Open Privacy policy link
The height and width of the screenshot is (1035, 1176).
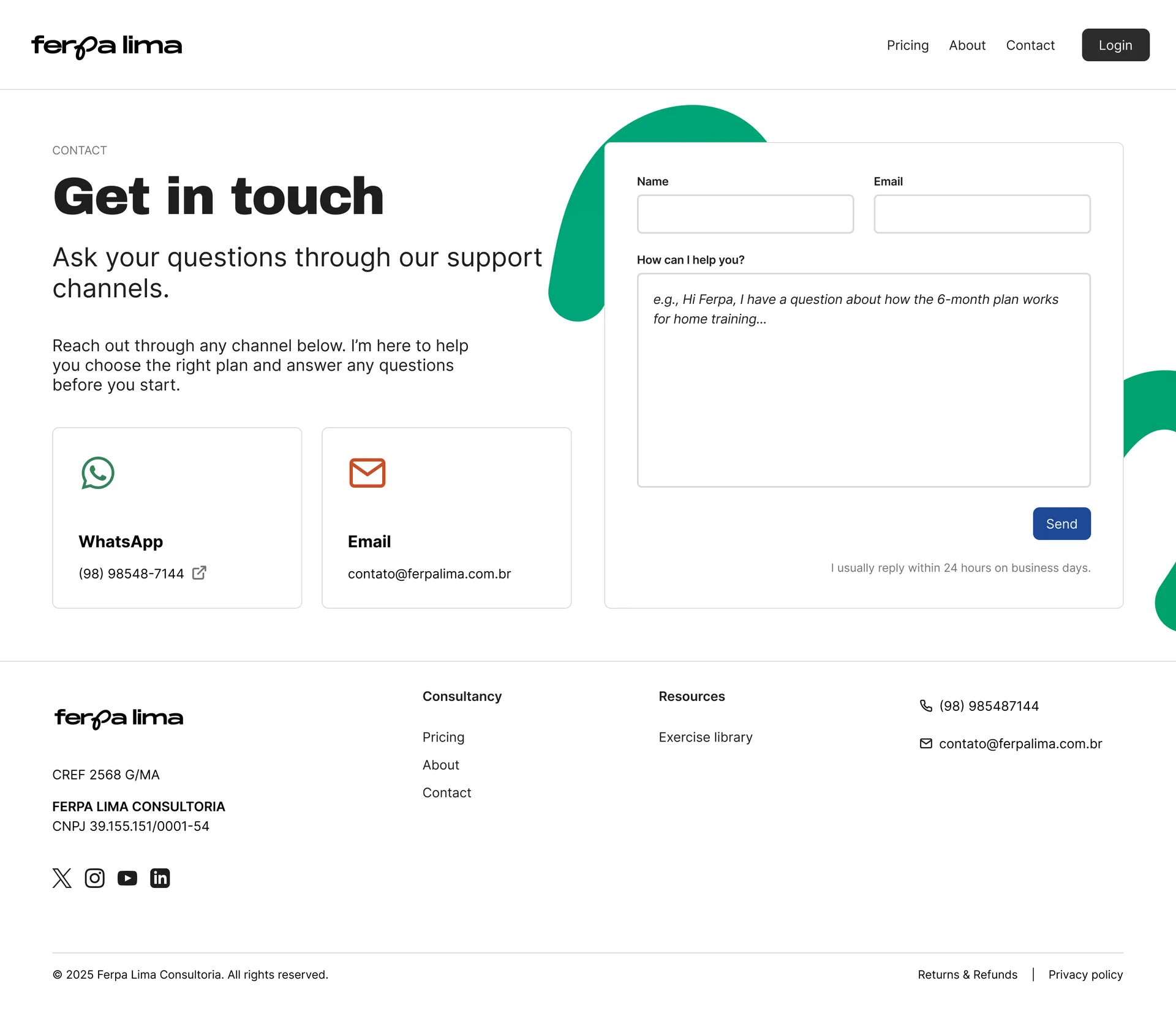[1085, 974]
